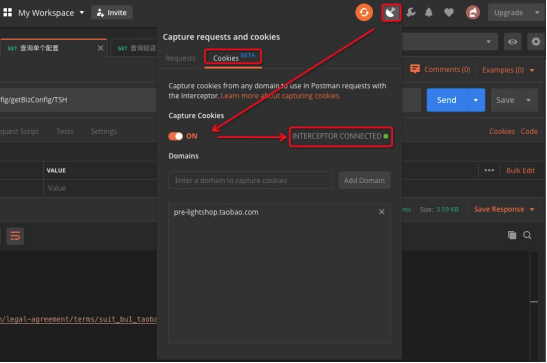
Task: Turn off the Capture Cookies toggle
Action: (x=175, y=136)
